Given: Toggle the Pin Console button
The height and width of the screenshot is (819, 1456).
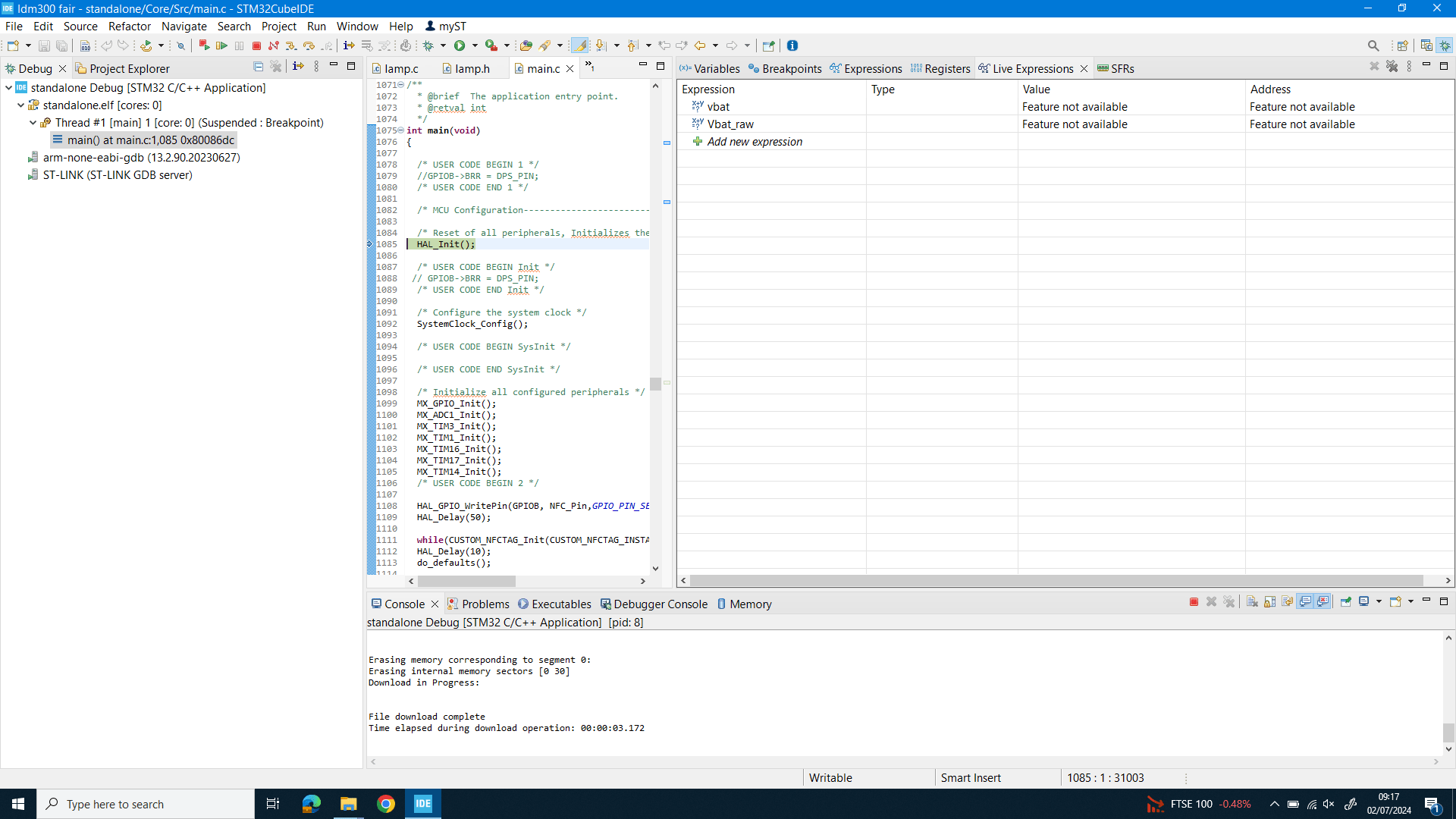Looking at the screenshot, I should (x=1346, y=602).
